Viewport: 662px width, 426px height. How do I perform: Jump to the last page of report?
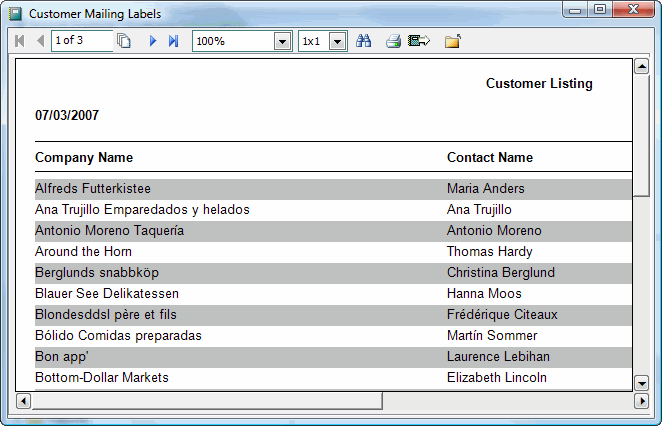pos(173,41)
